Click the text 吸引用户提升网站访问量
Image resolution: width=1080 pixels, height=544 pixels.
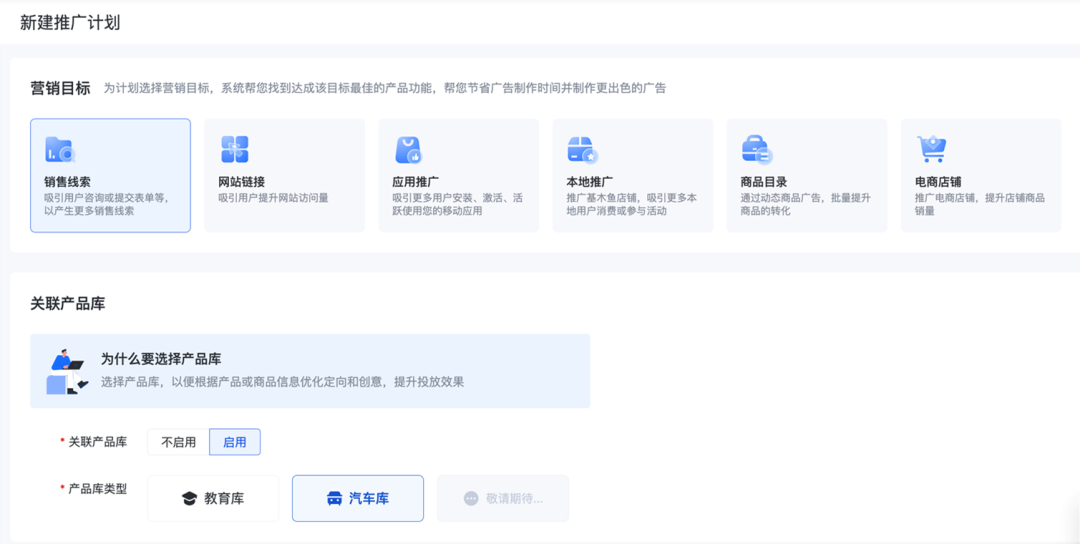pos(273,198)
